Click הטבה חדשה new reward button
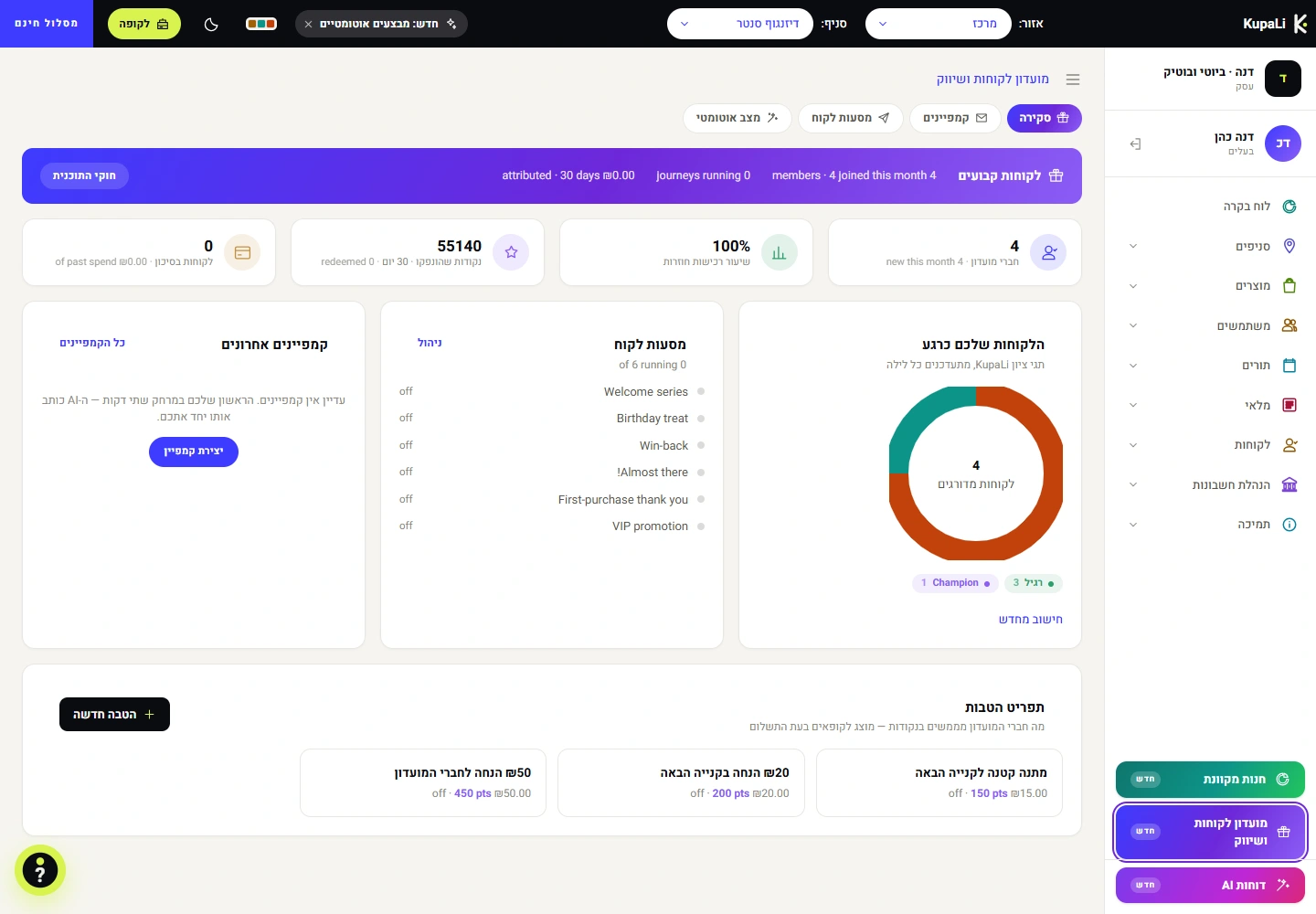Image resolution: width=1316 pixels, height=914 pixels. (x=114, y=715)
